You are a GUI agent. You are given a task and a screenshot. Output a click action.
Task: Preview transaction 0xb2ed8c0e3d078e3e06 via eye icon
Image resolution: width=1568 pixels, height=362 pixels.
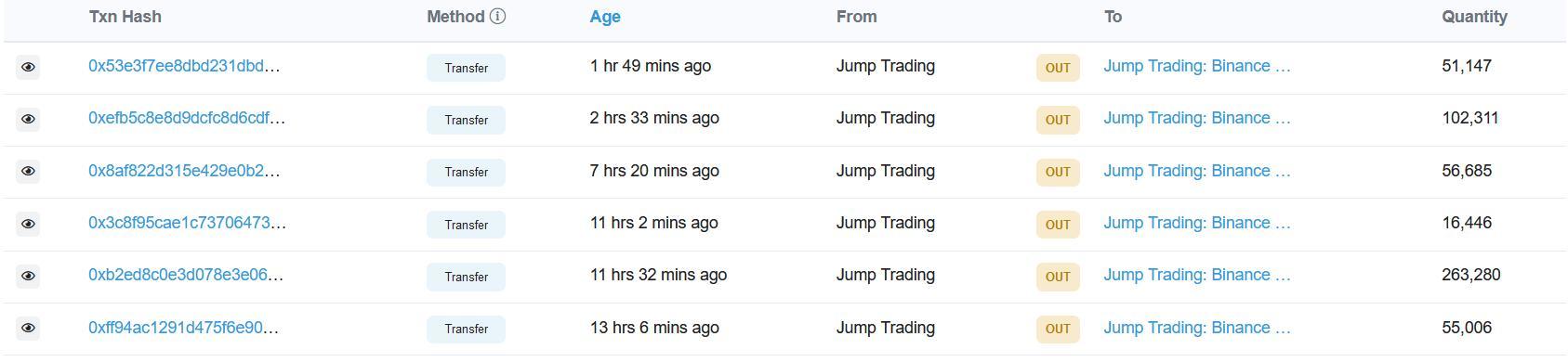pos(28,276)
